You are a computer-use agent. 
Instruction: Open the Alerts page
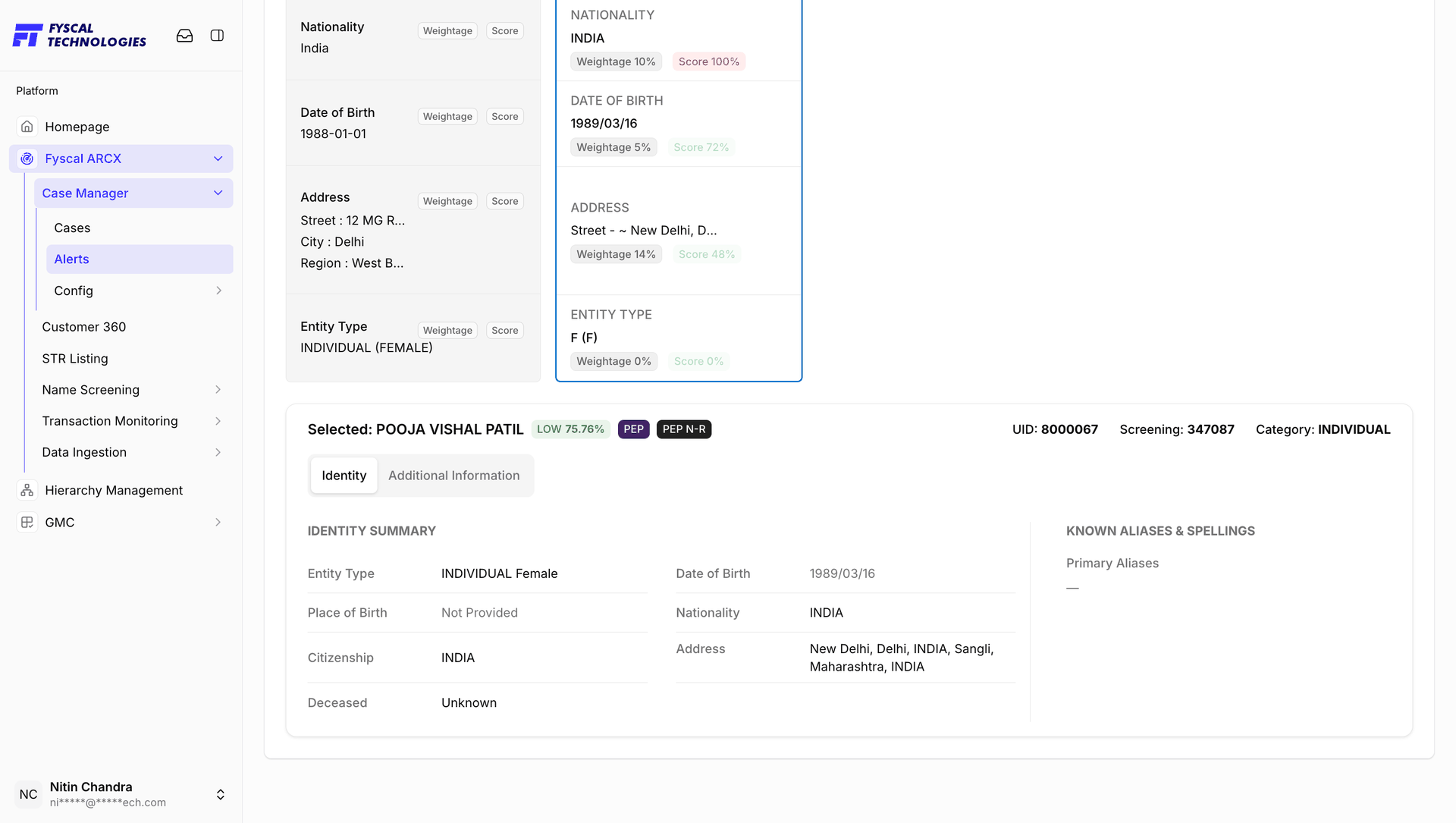(140, 259)
